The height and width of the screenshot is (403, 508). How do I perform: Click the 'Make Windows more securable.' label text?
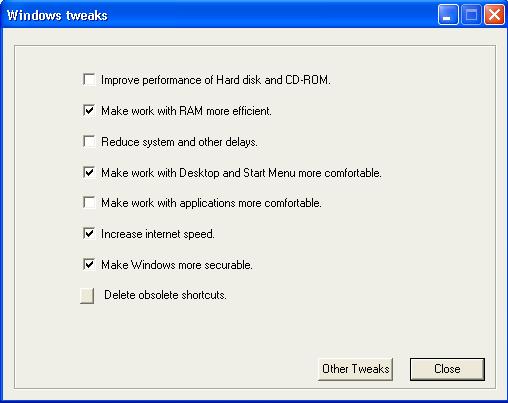tap(177, 265)
